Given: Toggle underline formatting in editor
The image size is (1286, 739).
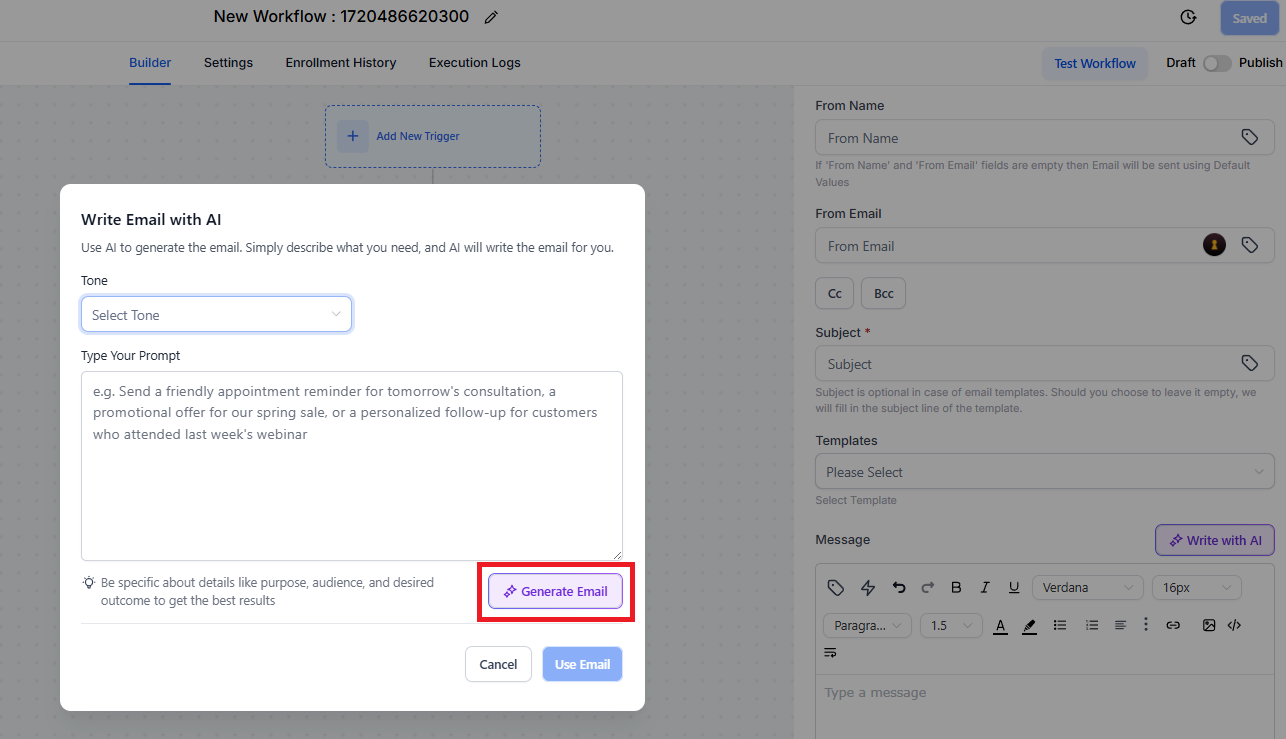Looking at the screenshot, I should pyautogui.click(x=1014, y=587).
